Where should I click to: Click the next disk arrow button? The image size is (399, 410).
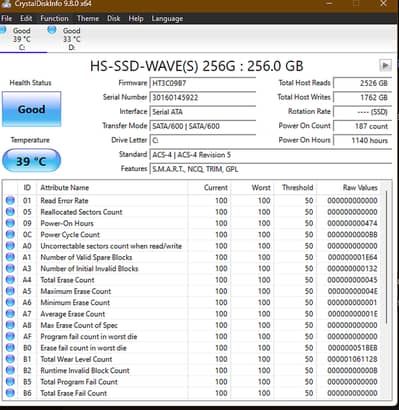(x=385, y=65)
